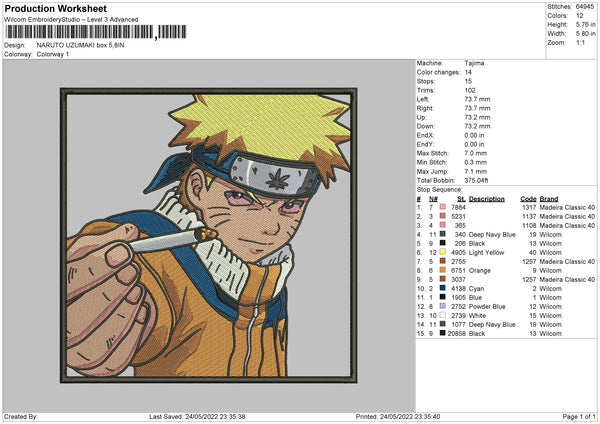Select the 'Powder Blue' description text

(x=487, y=307)
